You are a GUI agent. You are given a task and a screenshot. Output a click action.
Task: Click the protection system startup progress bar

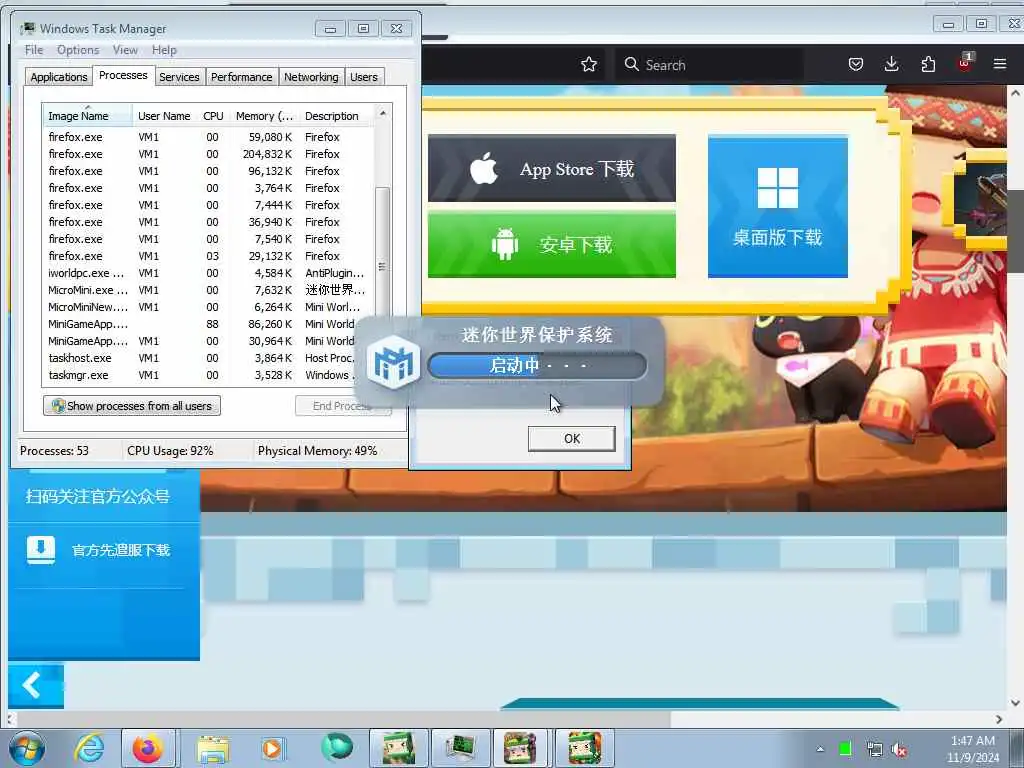pyautogui.click(x=537, y=365)
